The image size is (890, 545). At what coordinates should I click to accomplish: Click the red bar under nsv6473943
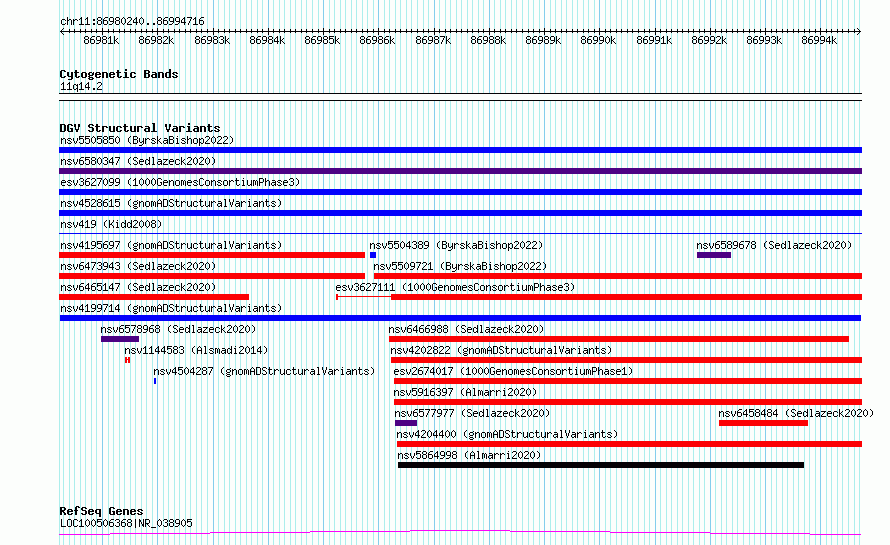[212, 276]
